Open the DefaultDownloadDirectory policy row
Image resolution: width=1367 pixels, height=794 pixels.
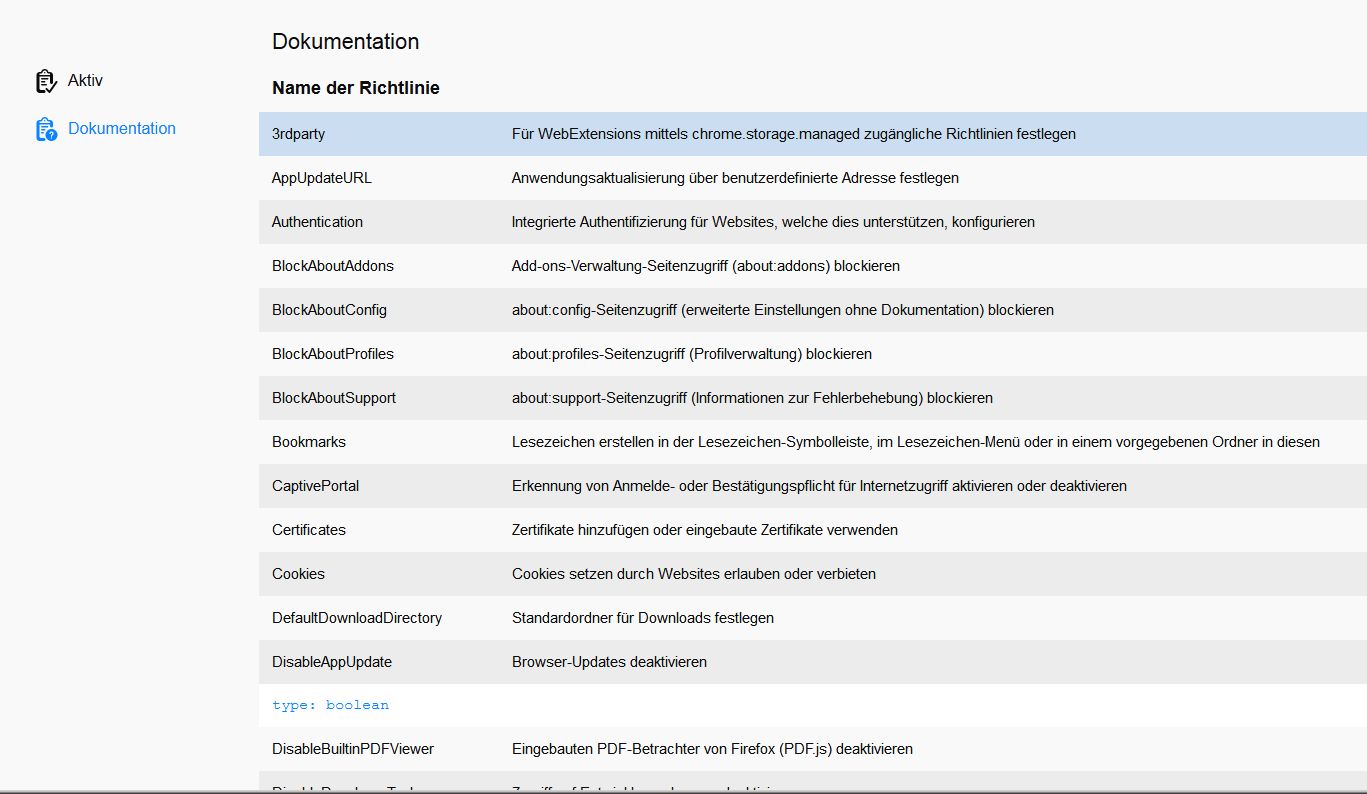tap(357, 618)
